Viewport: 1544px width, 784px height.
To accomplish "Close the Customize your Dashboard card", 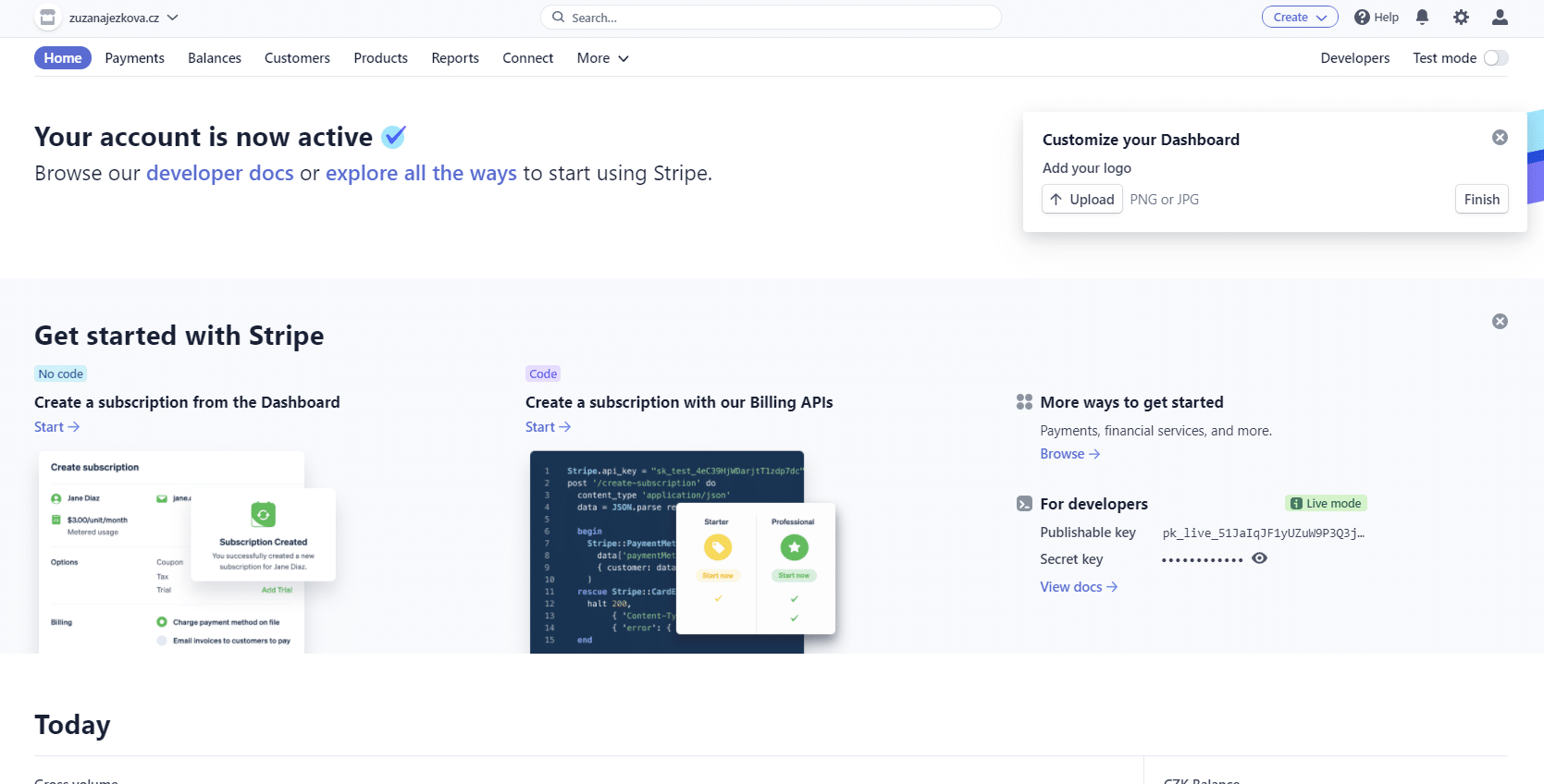I will coord(1500,138).
